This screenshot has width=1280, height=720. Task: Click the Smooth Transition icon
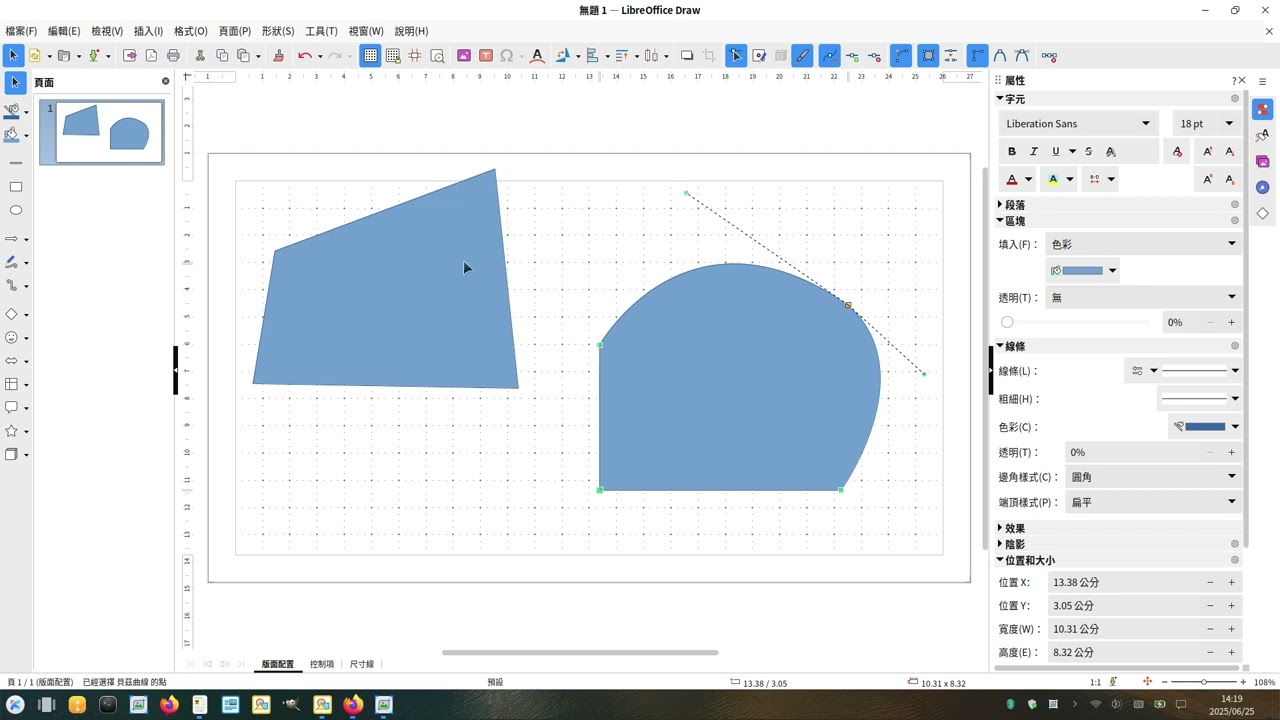[x=1001, y=56]
